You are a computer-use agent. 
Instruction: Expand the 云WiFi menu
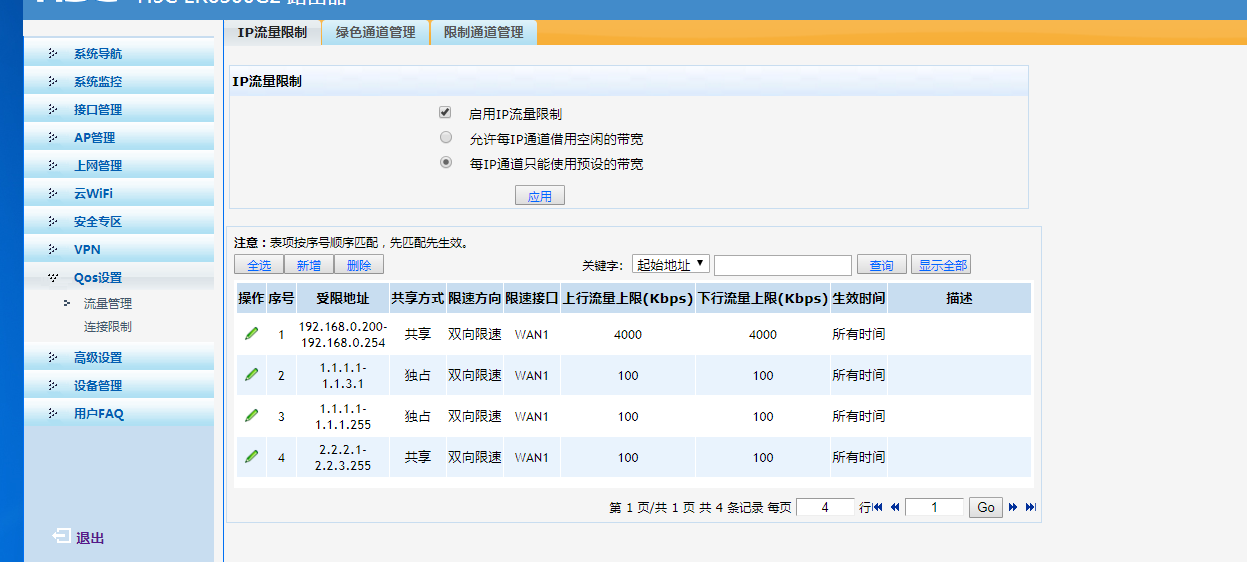pyautogui.click(x=119, y=194)
